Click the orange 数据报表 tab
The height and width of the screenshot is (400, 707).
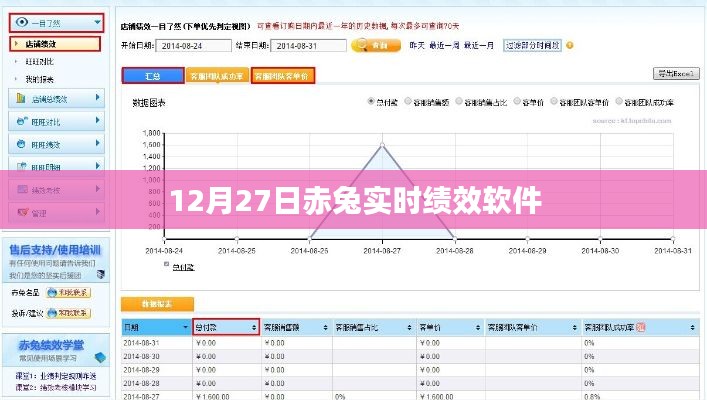(157, 304)
